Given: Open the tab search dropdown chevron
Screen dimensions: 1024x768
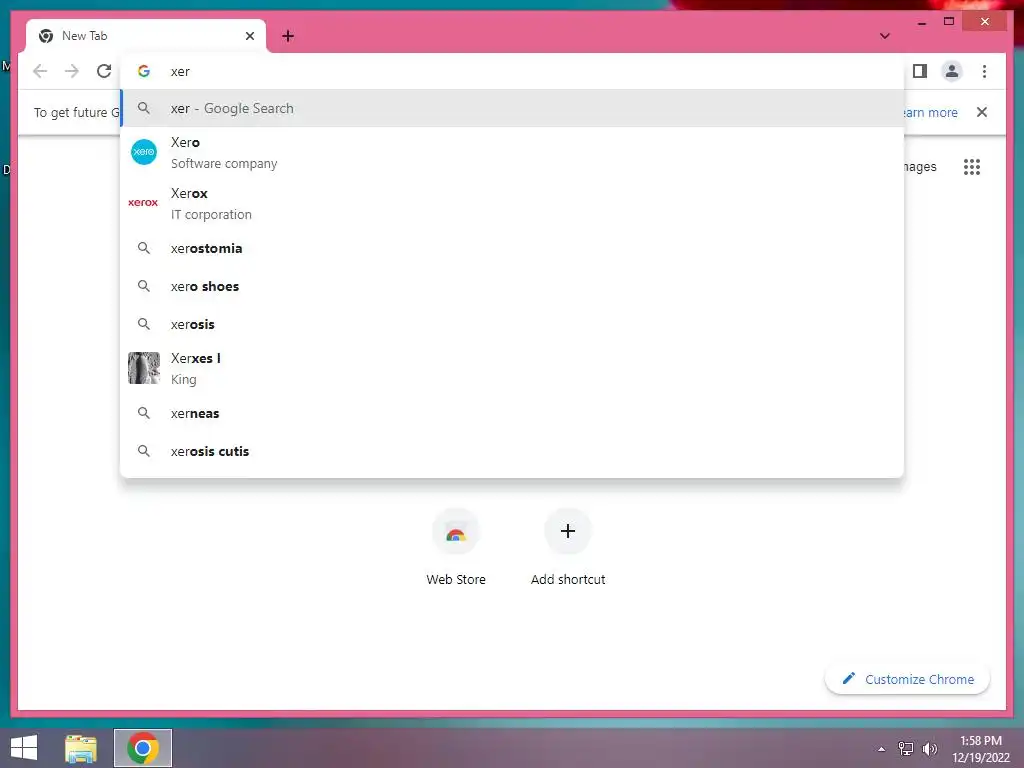Looking at the screenshot, I should tap(885, 36).
